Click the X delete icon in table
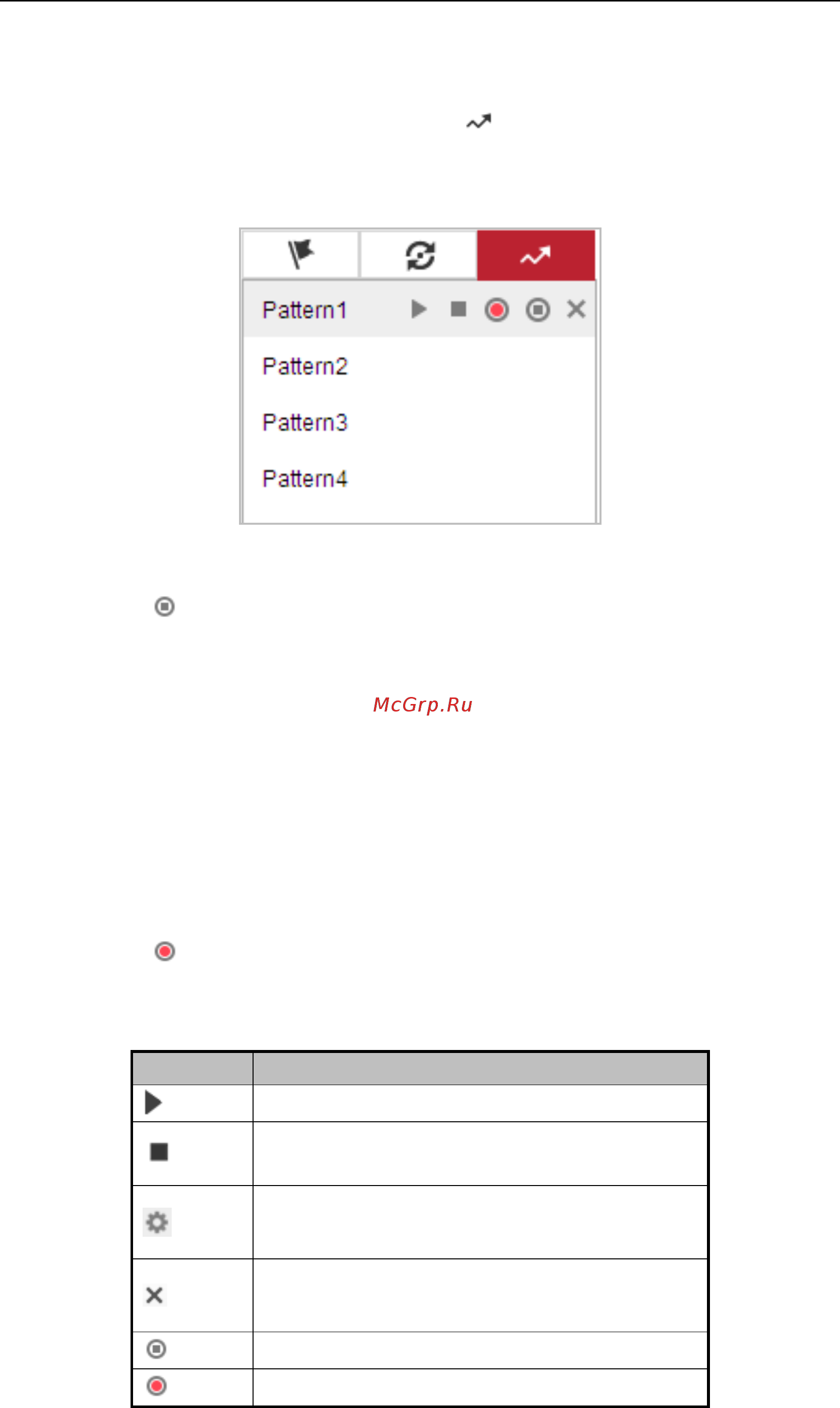Viewport: 840px width, 1408px height. point(155,1295)
